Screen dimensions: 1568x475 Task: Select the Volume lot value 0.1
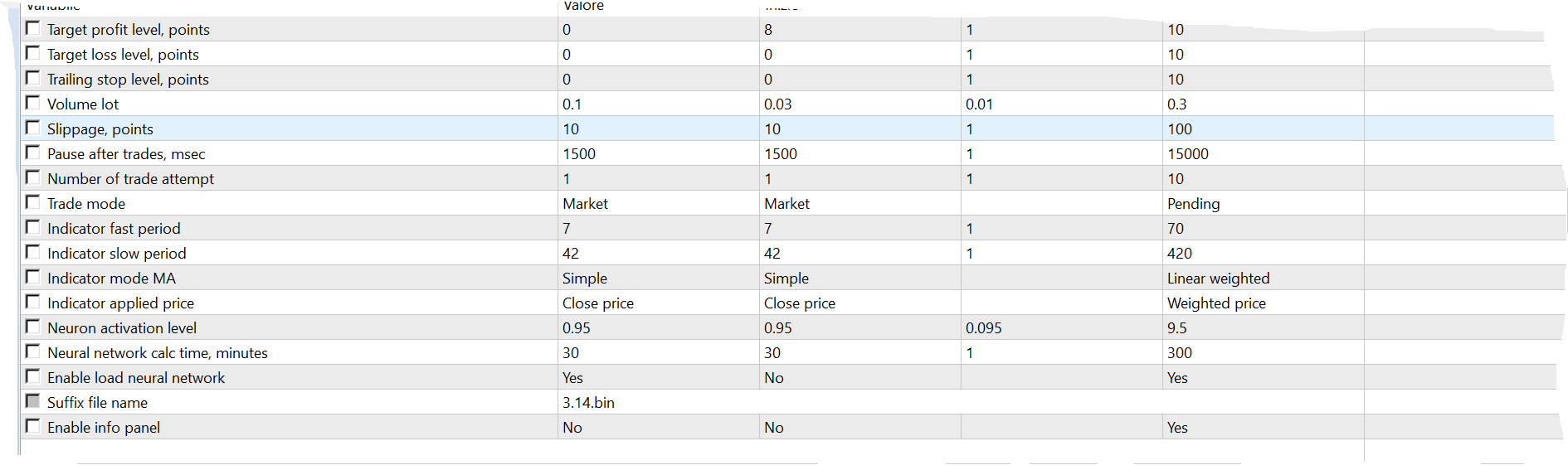pos(572,104)
